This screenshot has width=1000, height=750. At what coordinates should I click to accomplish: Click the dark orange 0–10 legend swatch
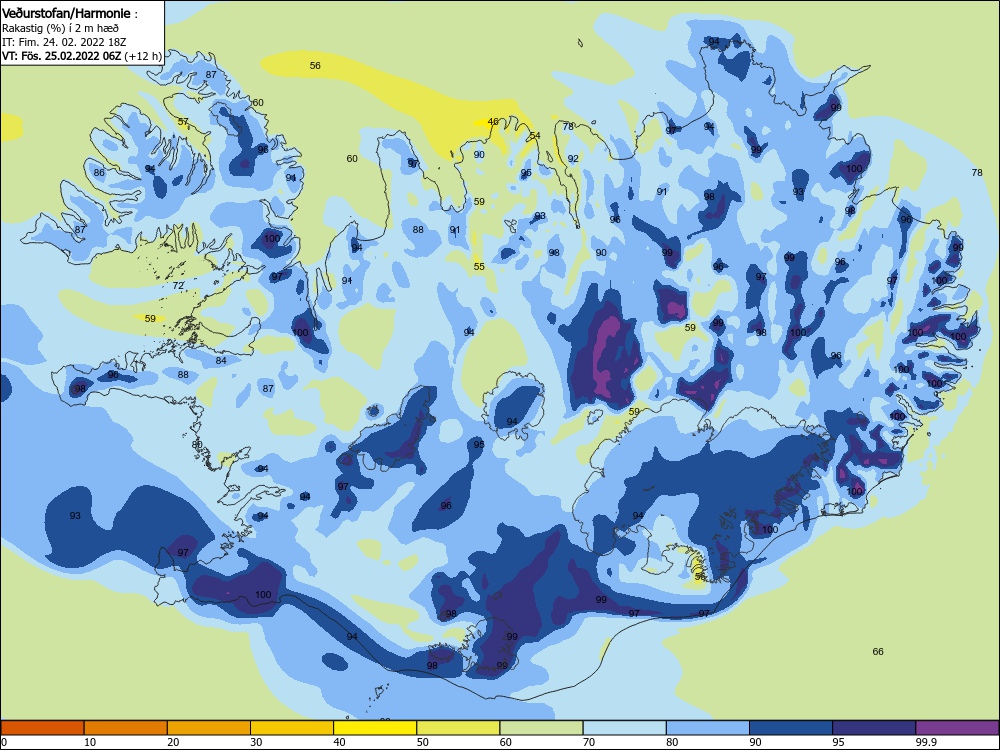42,728
